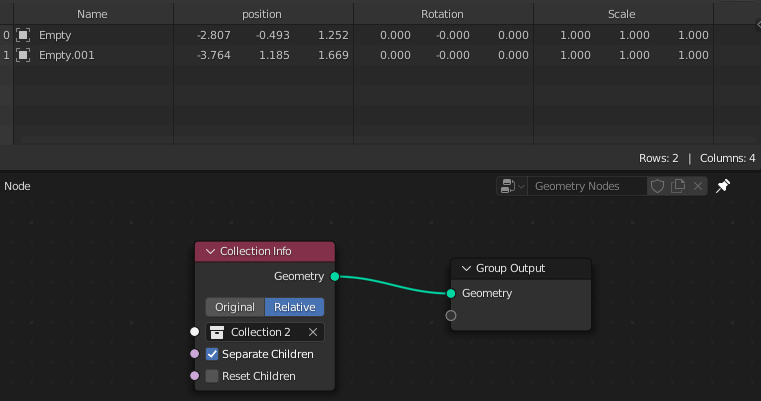This screenshot has height=401, width=761.
Task: Enable the Reset Children checkbox
Action: coord(212,376)
